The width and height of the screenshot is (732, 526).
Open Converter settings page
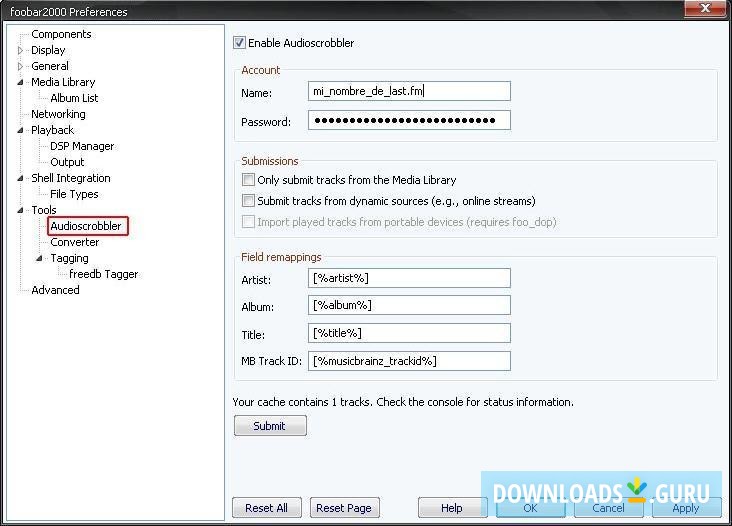click(75, 242)
